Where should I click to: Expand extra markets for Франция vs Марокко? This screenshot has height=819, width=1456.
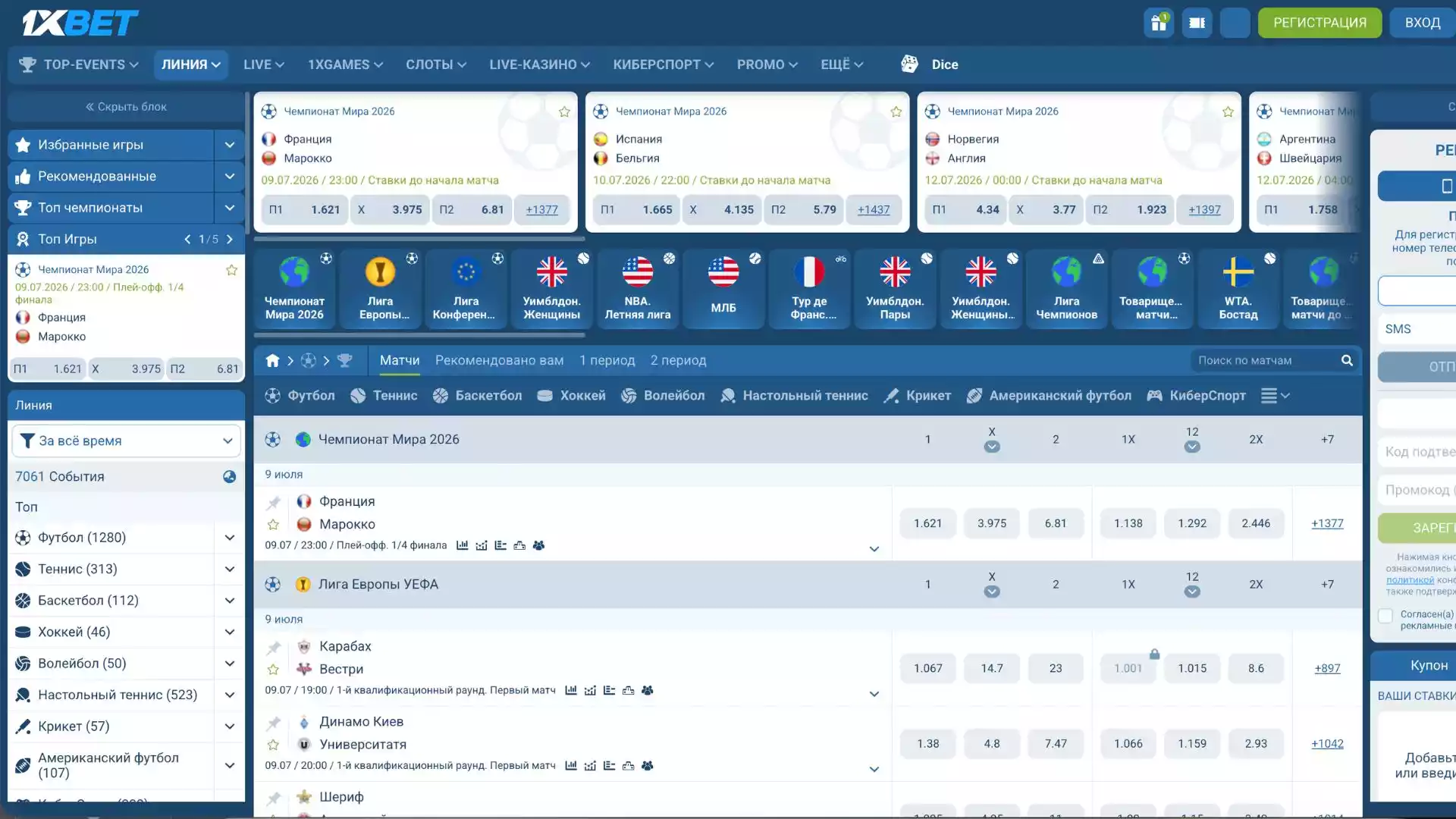tap(874, 549)
